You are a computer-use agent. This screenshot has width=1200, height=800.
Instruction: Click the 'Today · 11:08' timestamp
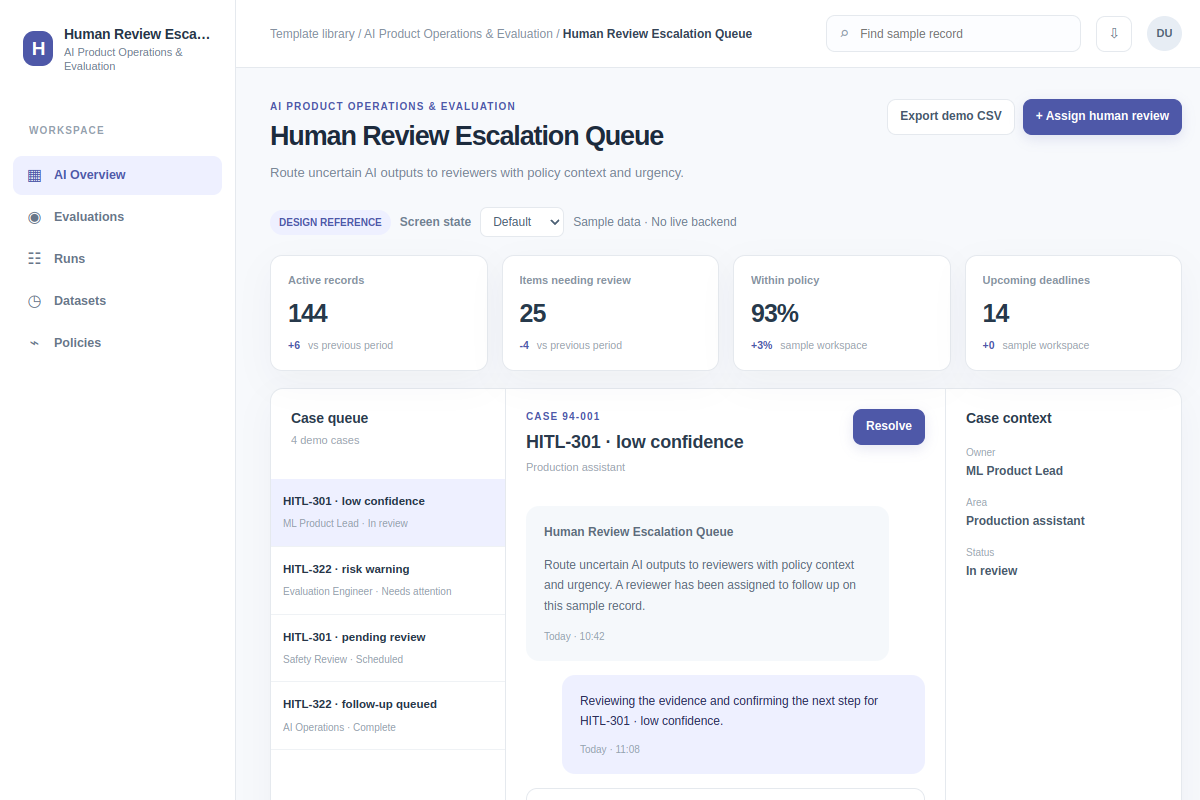[610, 749]
